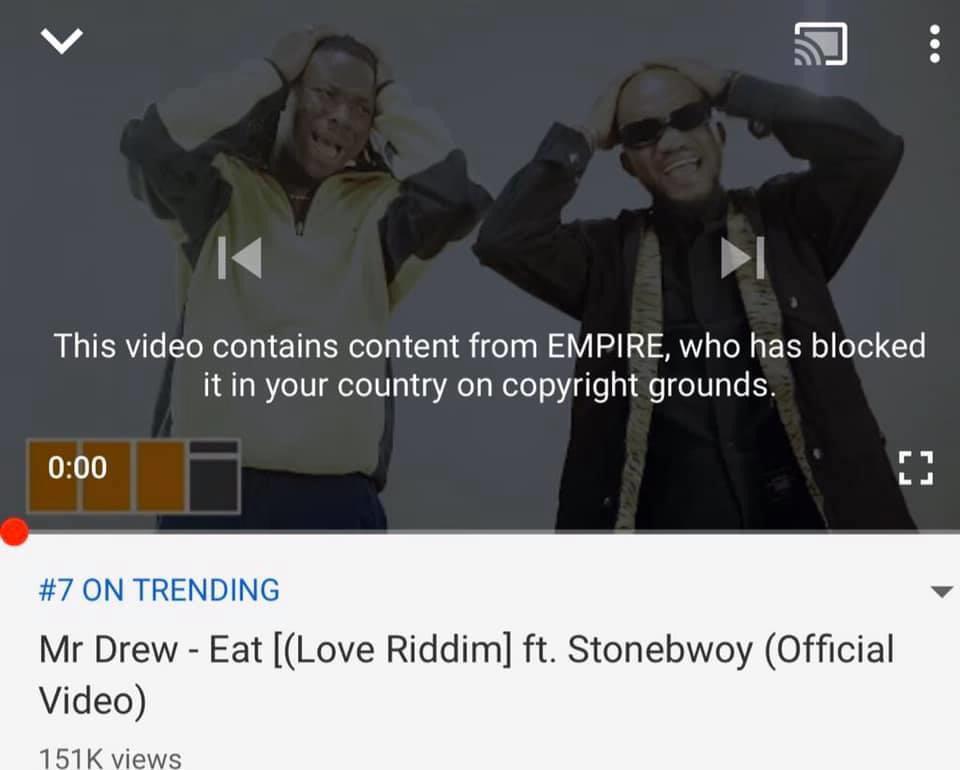
Task: Click the 151K views count
Action: tap(110, 759)
